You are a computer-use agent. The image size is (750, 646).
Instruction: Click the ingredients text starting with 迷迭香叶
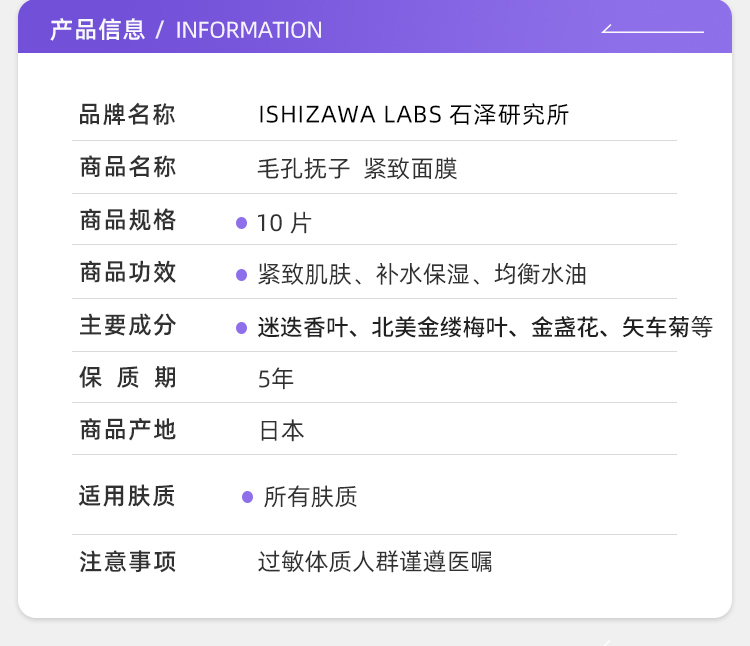pos(485,327)
